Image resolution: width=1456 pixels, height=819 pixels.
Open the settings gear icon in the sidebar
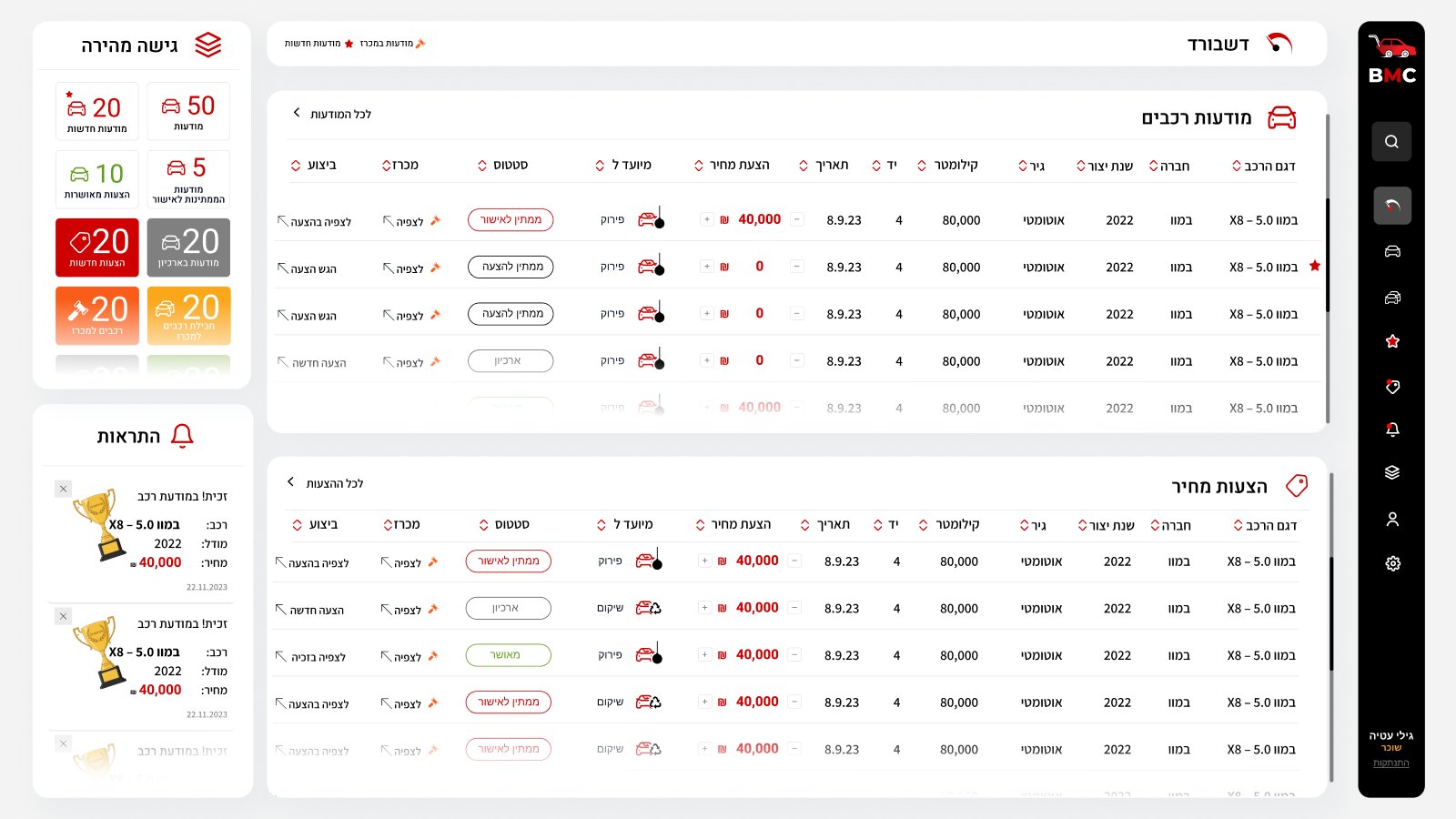pyautogui.click(x=1392, y=563)
